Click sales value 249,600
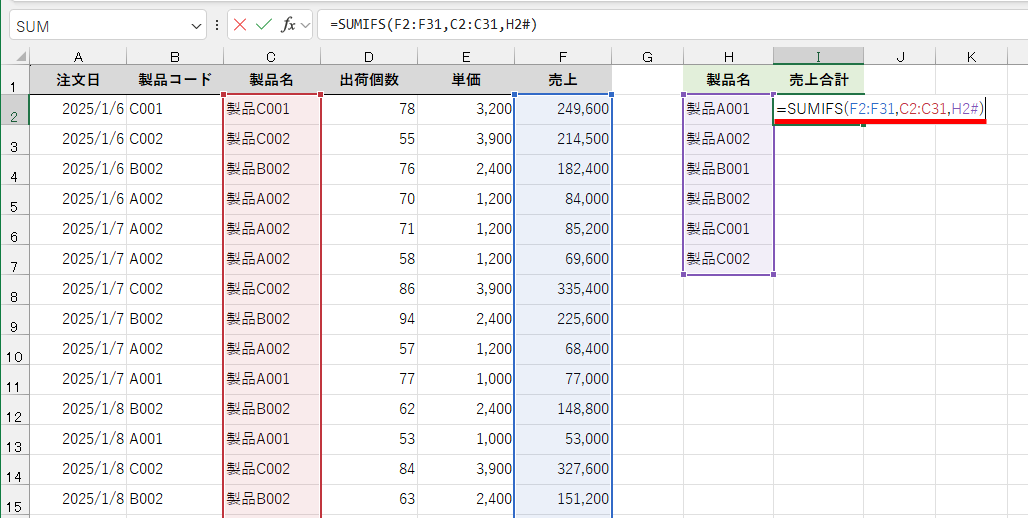1028x518 pixels. (x=563, y=110)
